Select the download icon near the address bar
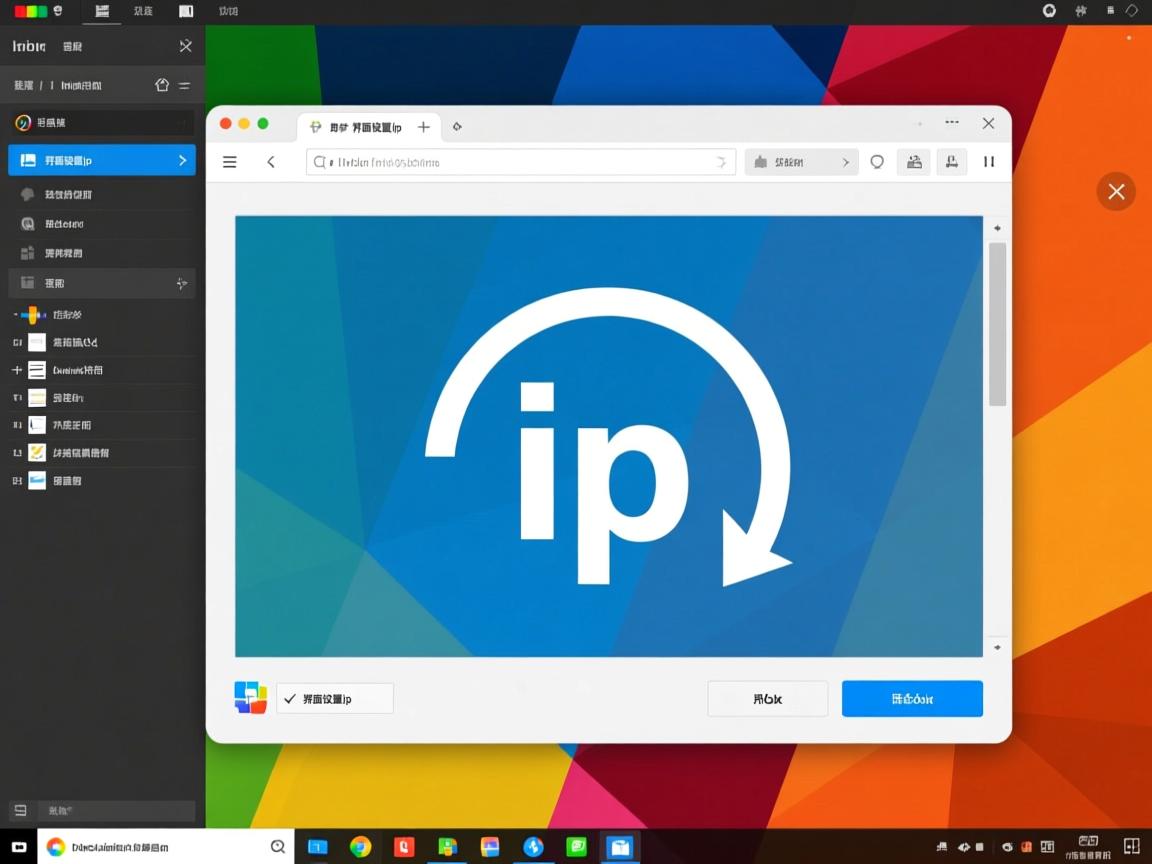Screen dimensions: 1152x864 (950, 161)
